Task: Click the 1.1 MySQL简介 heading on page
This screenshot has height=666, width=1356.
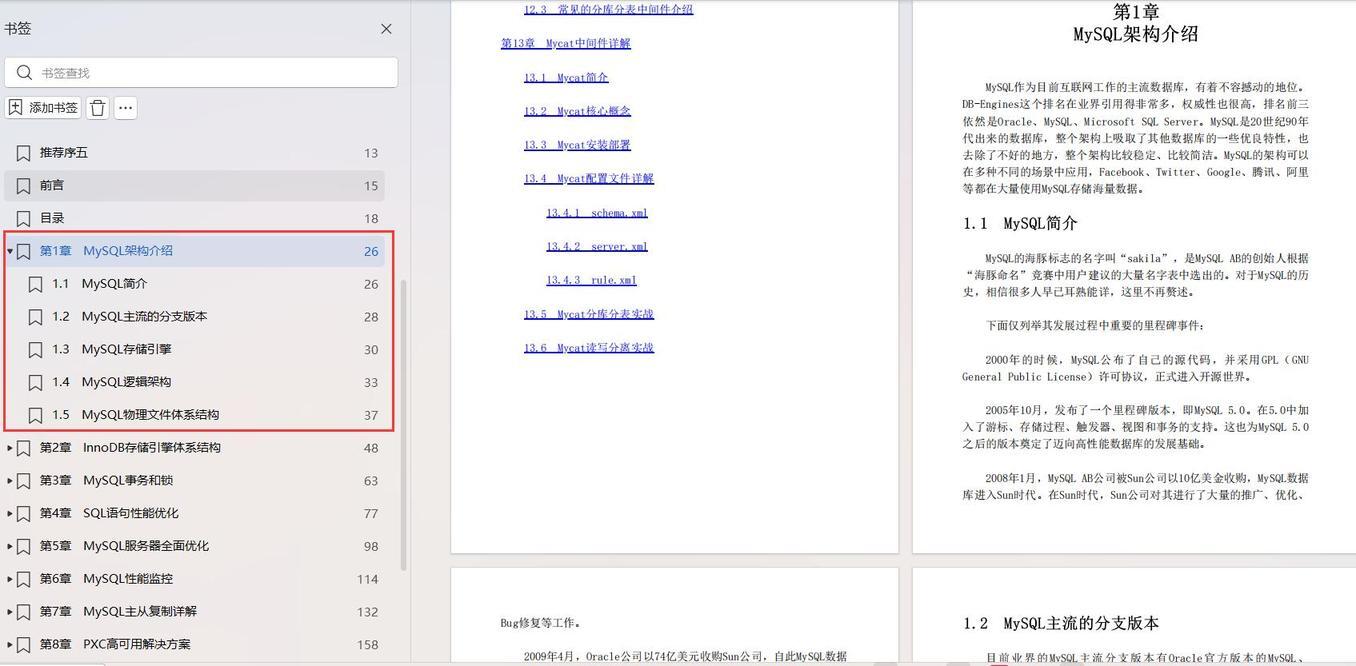Action: (x=1020, y=223)
